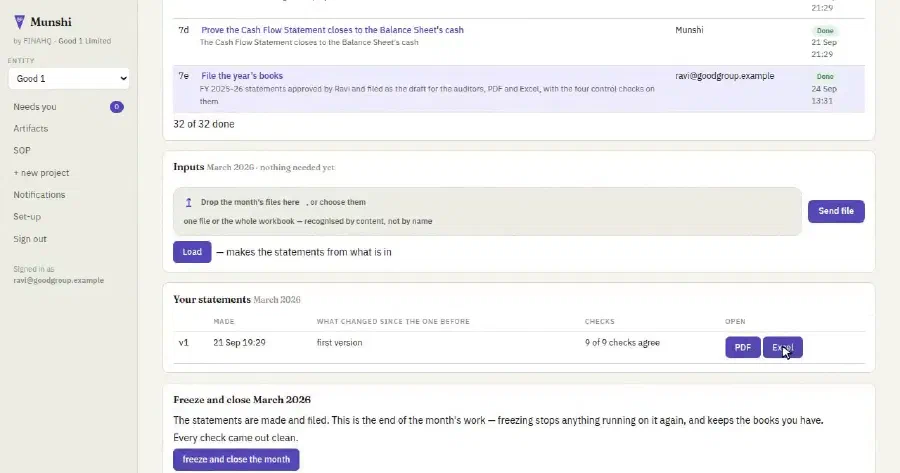Open the Entity dropdown showing Good 1

click(69, 79)
